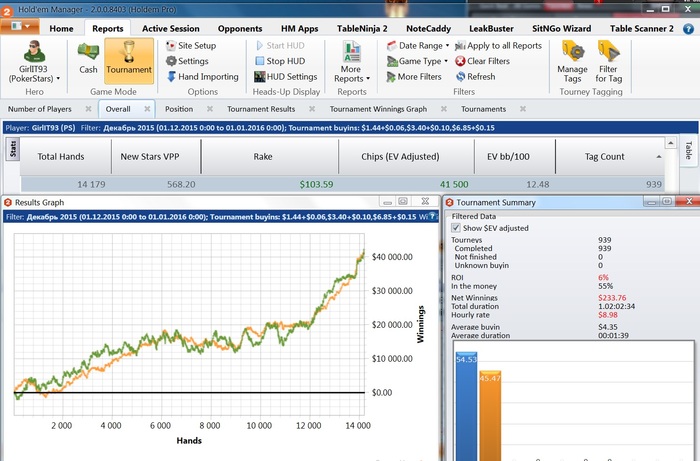Expand More Reports dropdown arrow
The image size is (700, 461).
pyautogui.click(x=368, y=79)
